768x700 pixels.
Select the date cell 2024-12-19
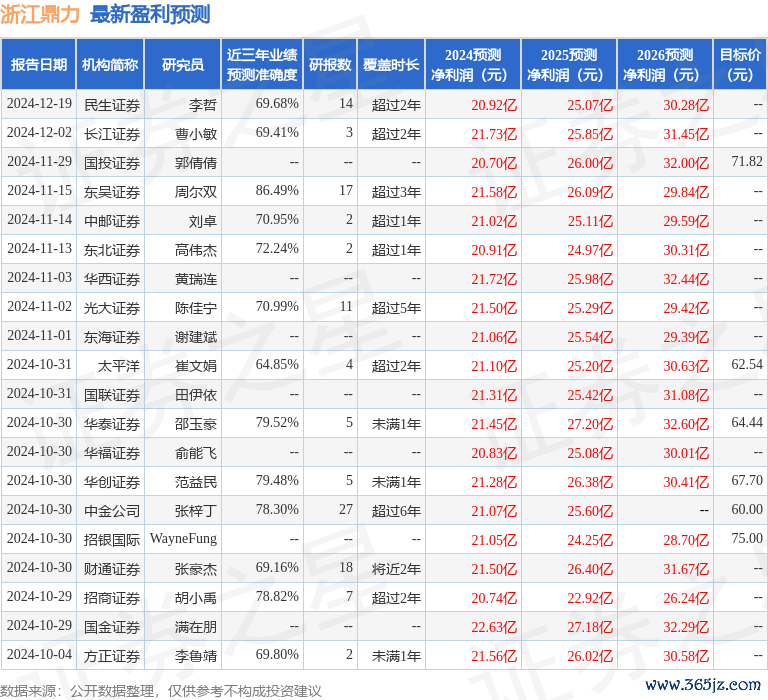39,104
